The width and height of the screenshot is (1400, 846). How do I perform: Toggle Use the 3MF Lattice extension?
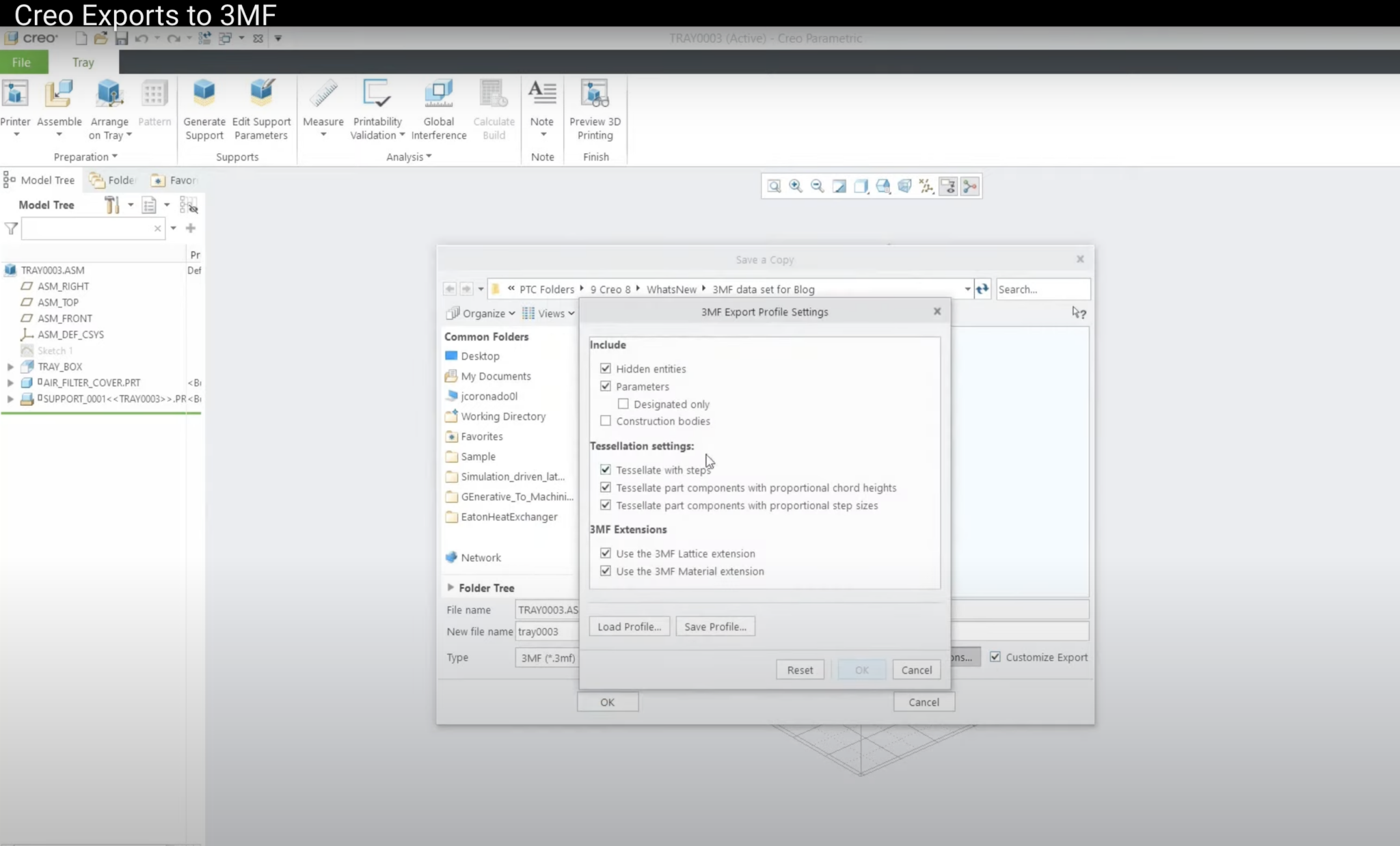click(606, 553)
